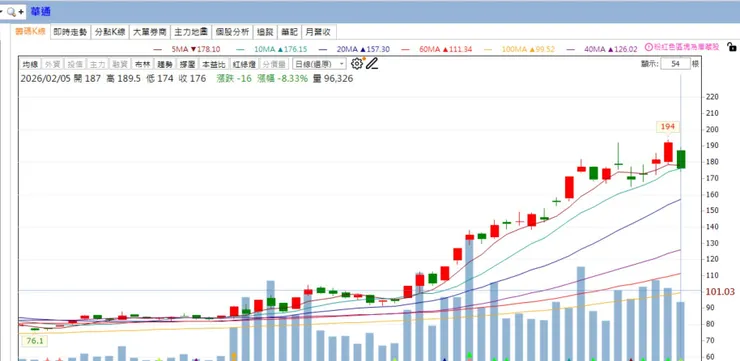Toggle 布林 Bollinger bands overlay
The width and height of the screenshot is (740, 361).
pyautogui.click(x=142, y=64)
